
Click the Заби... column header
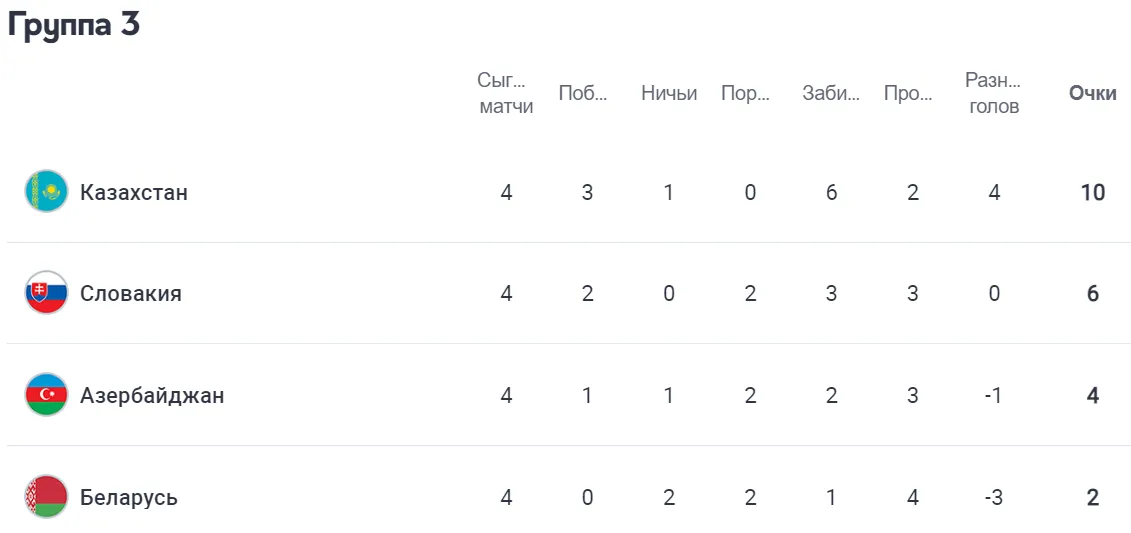pos(831,94)
